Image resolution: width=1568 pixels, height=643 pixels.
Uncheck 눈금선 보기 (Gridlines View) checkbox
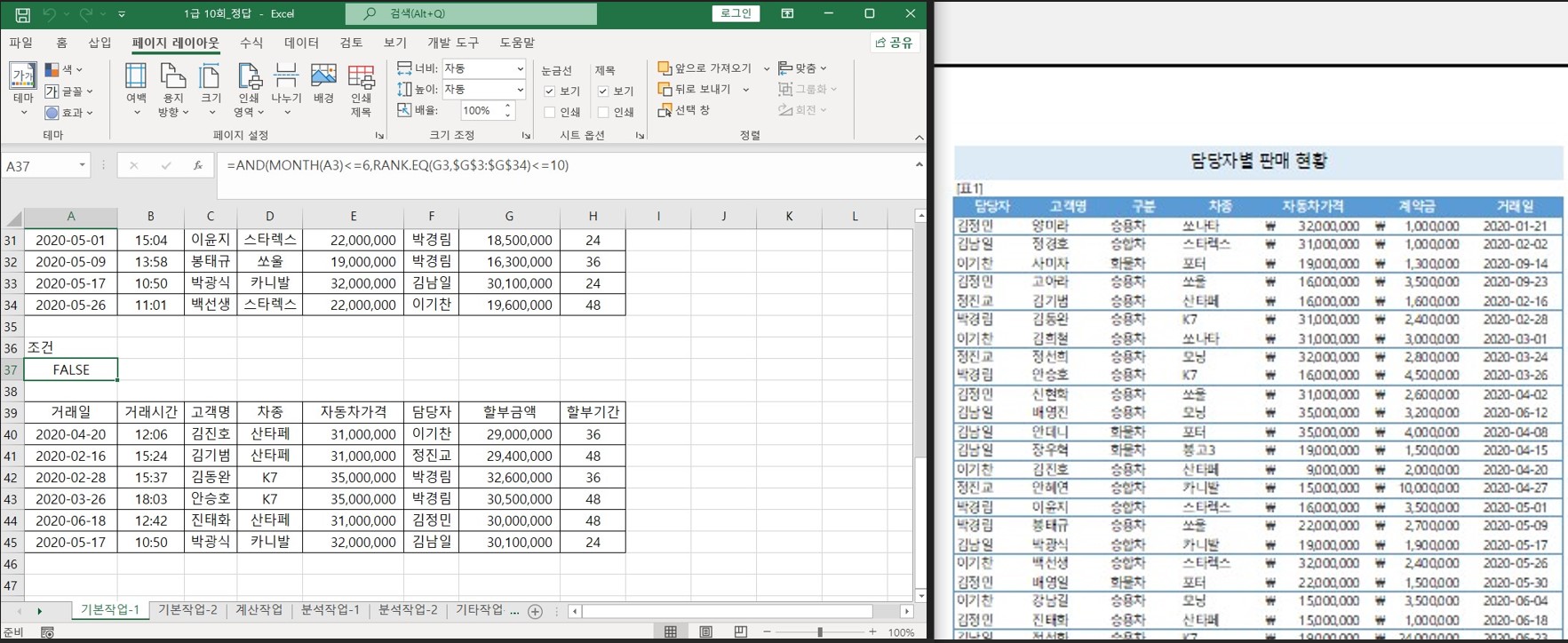[550, 91]
